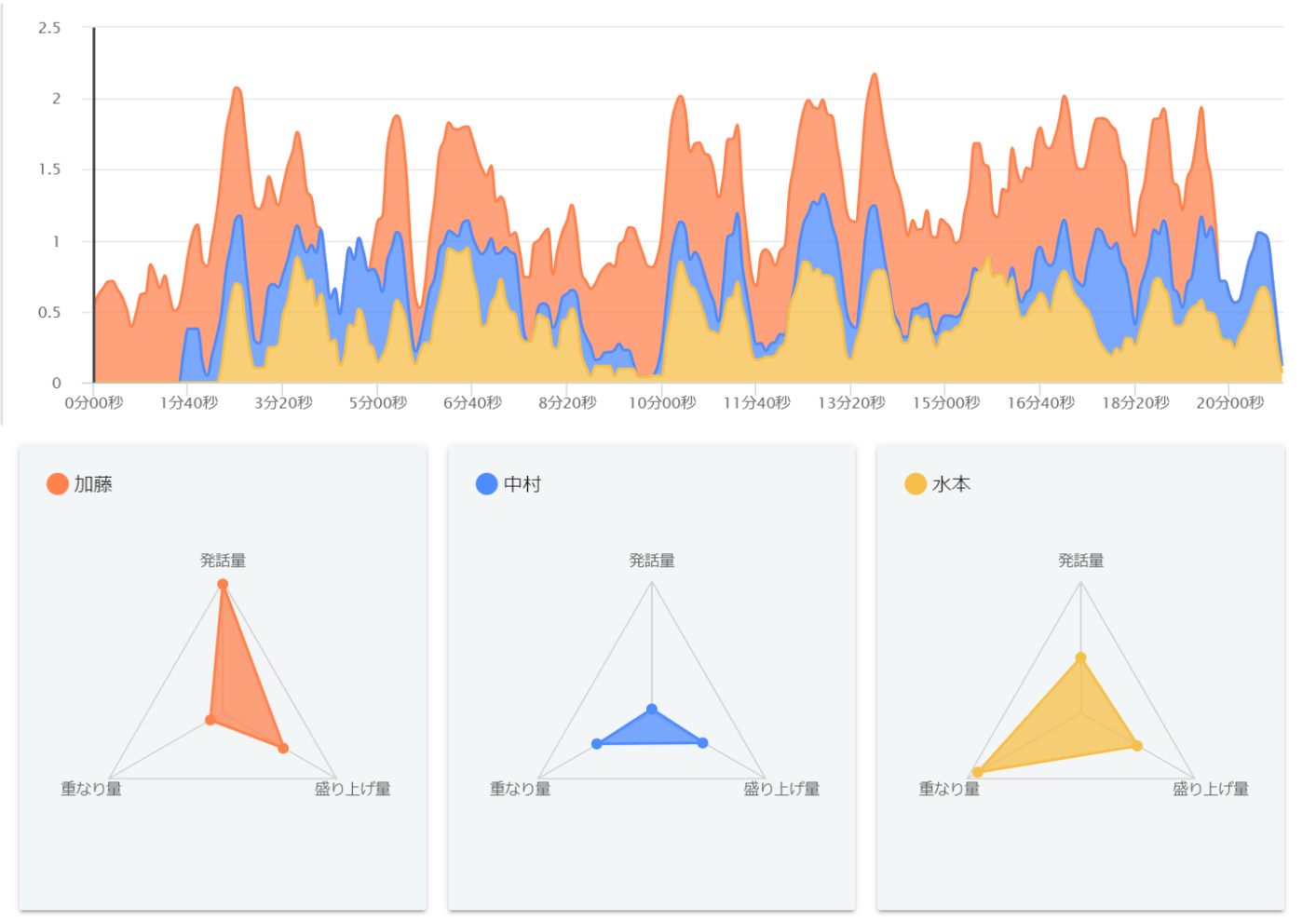
Task: Click the 18分20秒 time axis label
Action: pos(1135,403)
